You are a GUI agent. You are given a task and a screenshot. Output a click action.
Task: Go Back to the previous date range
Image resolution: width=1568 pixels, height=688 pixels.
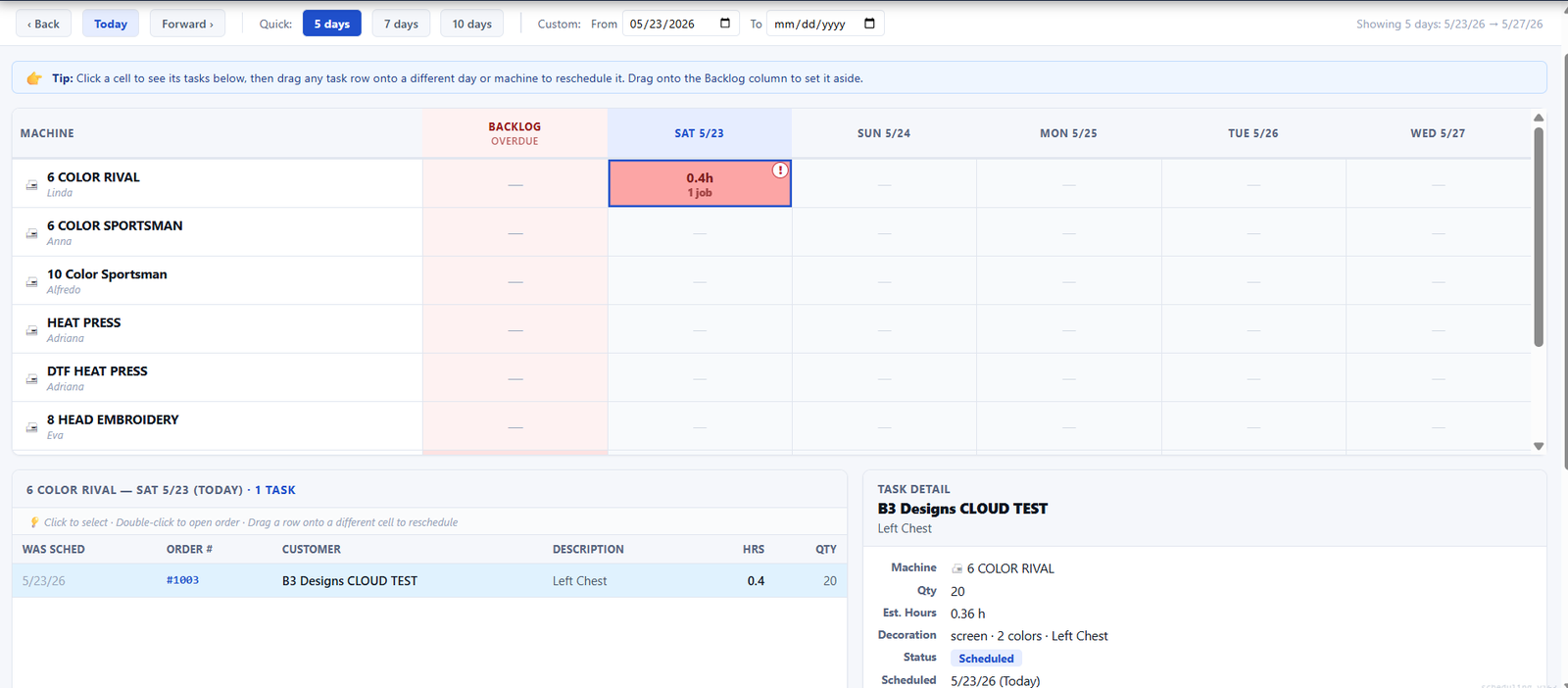(x=43, y=24)
